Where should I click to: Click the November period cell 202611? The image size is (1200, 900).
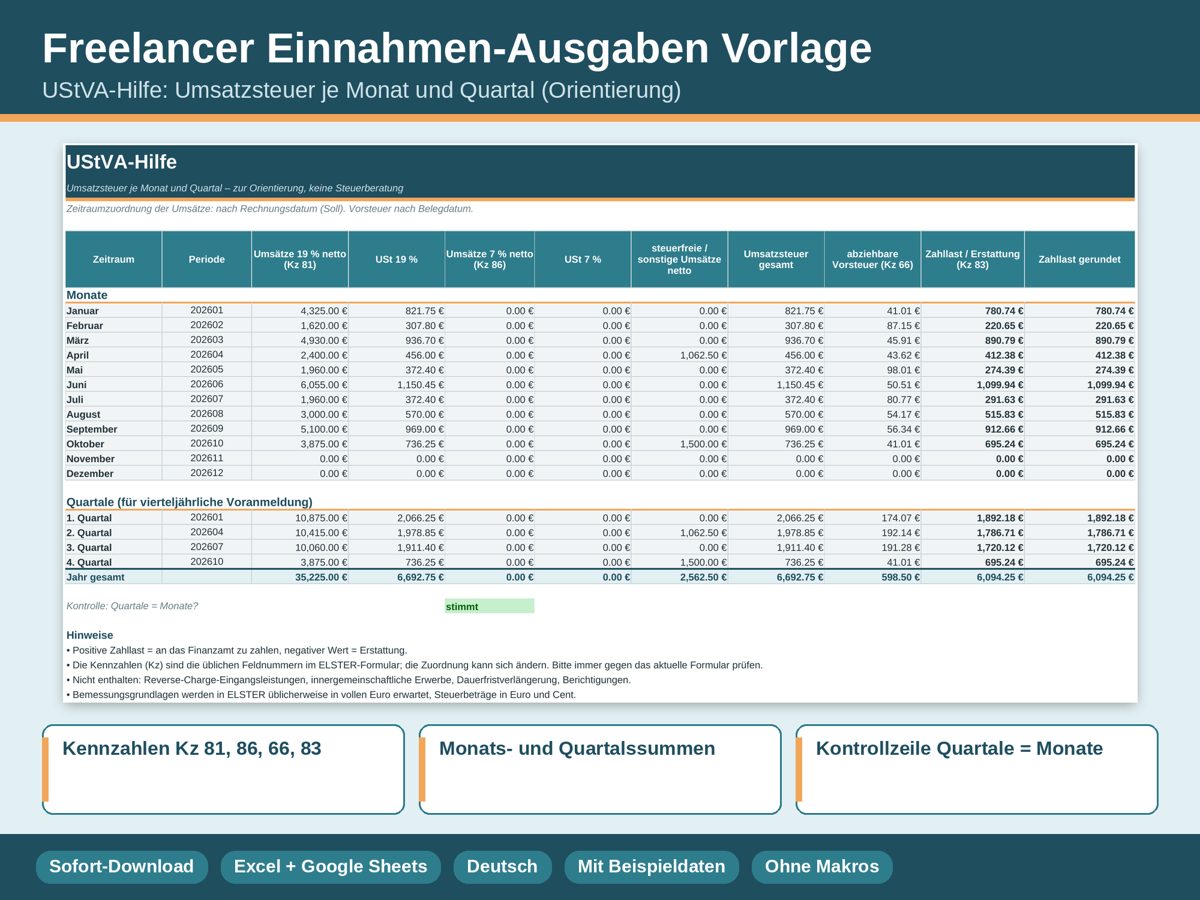coord(207,459)
